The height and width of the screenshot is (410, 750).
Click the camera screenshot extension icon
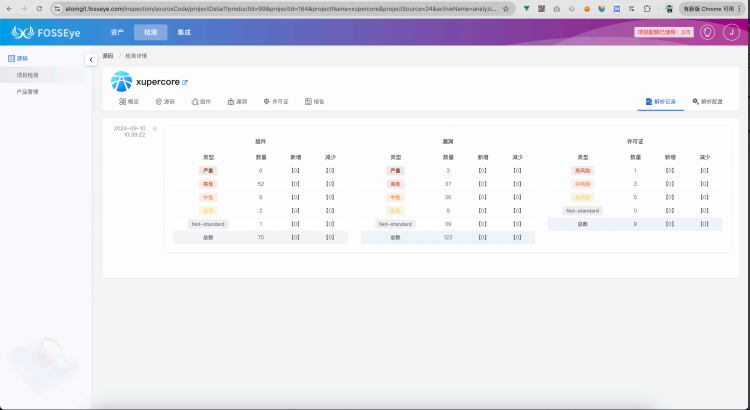[x=557, y=9]
